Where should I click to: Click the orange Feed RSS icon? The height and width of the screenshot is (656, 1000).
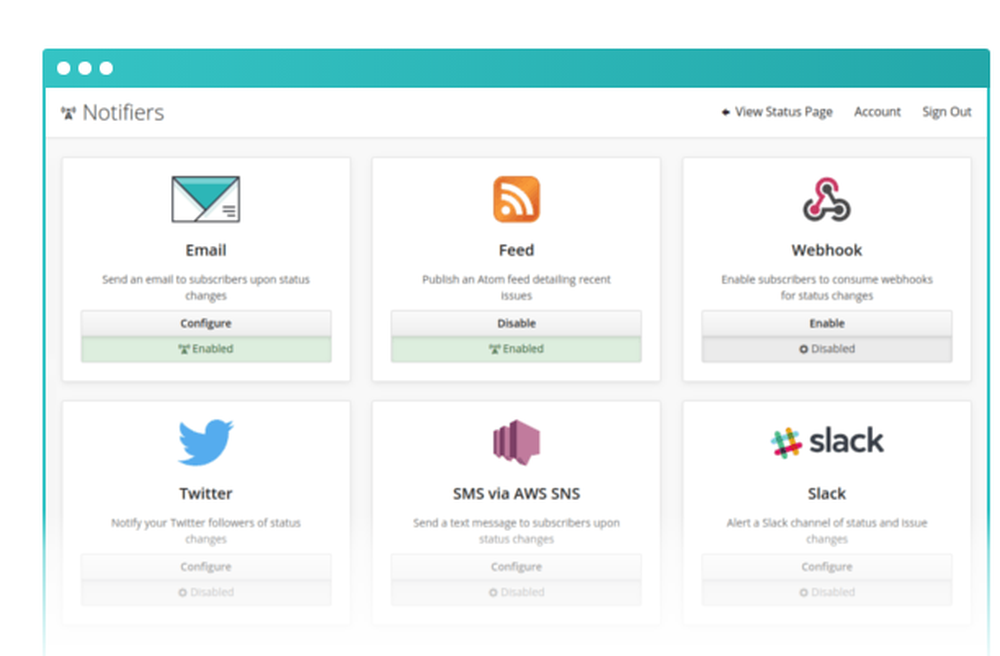(517, 200)
